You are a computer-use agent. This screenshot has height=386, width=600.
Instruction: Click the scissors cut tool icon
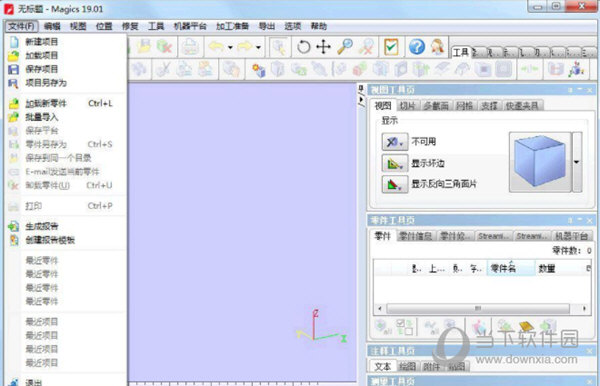coord(163,70)
